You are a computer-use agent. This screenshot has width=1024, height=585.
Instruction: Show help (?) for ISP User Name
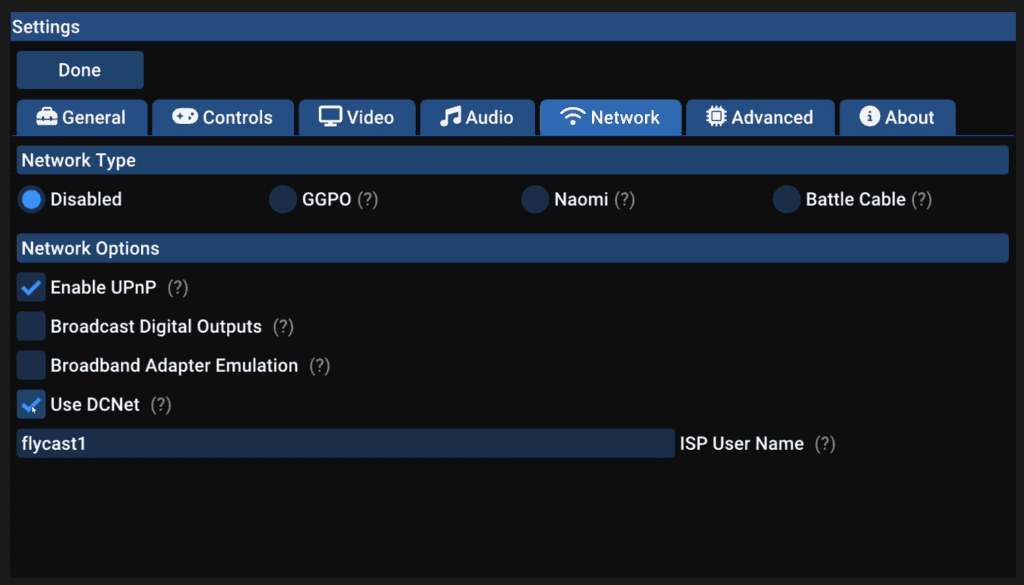point(825,444)
